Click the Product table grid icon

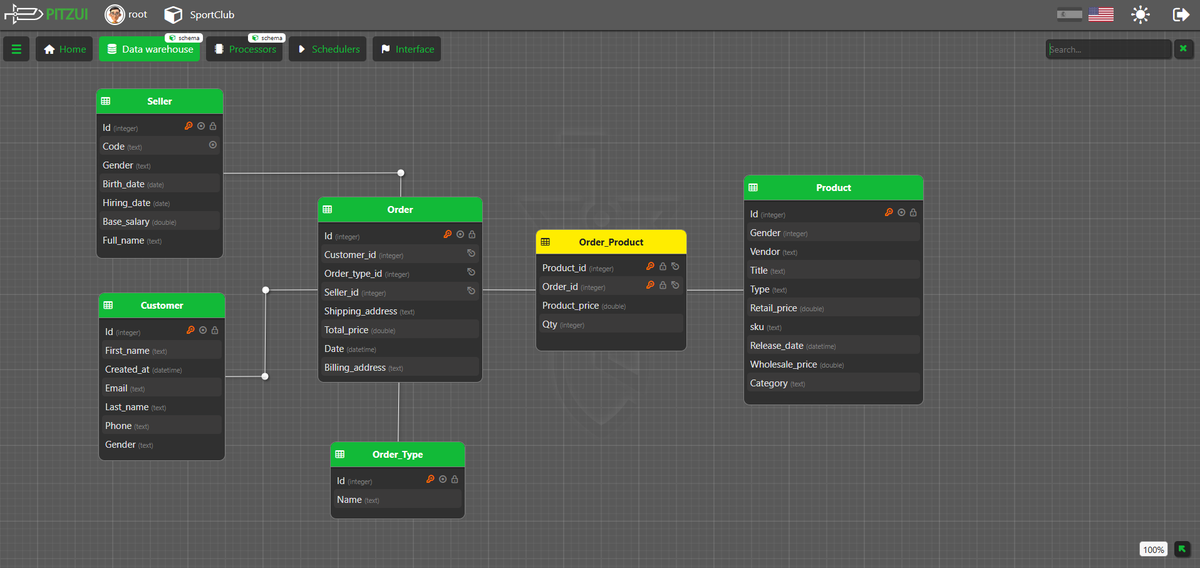(x=753, y=187)
